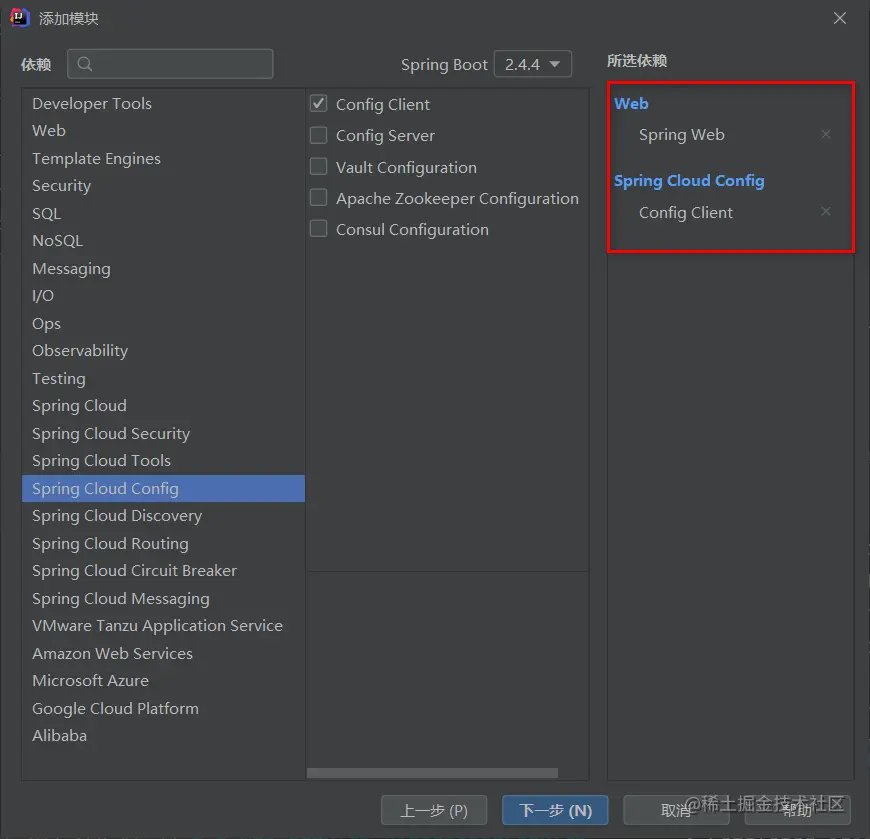The image size is (870, 839).
Task: Choose Amazon Web Services category
Action: [163, 653]
